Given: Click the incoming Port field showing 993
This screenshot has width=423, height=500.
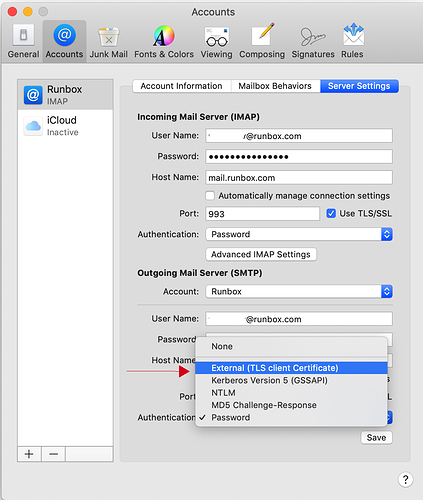Looking at the screenshot, I should pyautogui.click(x=262, y=214).
